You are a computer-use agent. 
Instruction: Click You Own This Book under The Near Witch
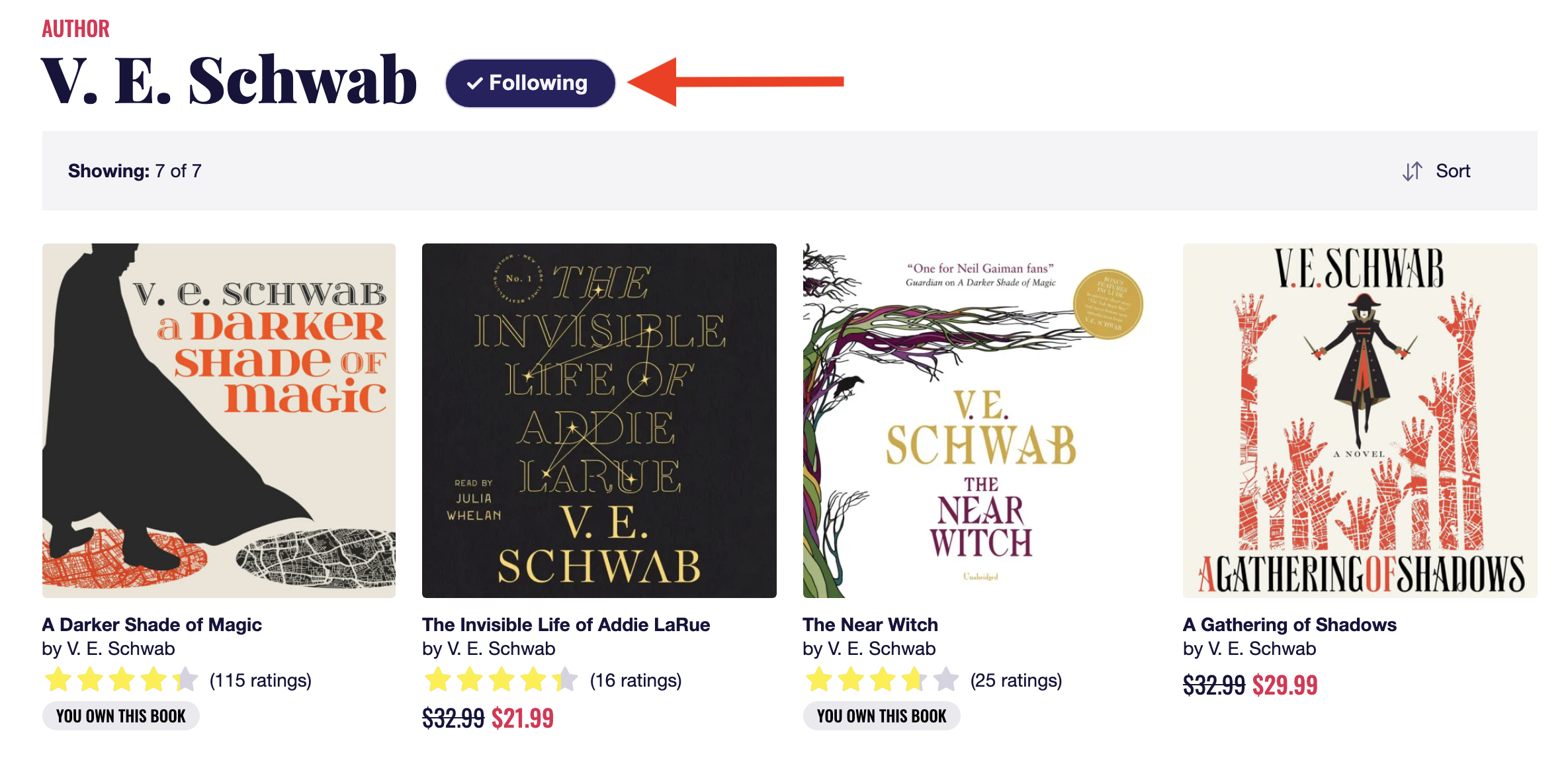click(x=881, y=716)
